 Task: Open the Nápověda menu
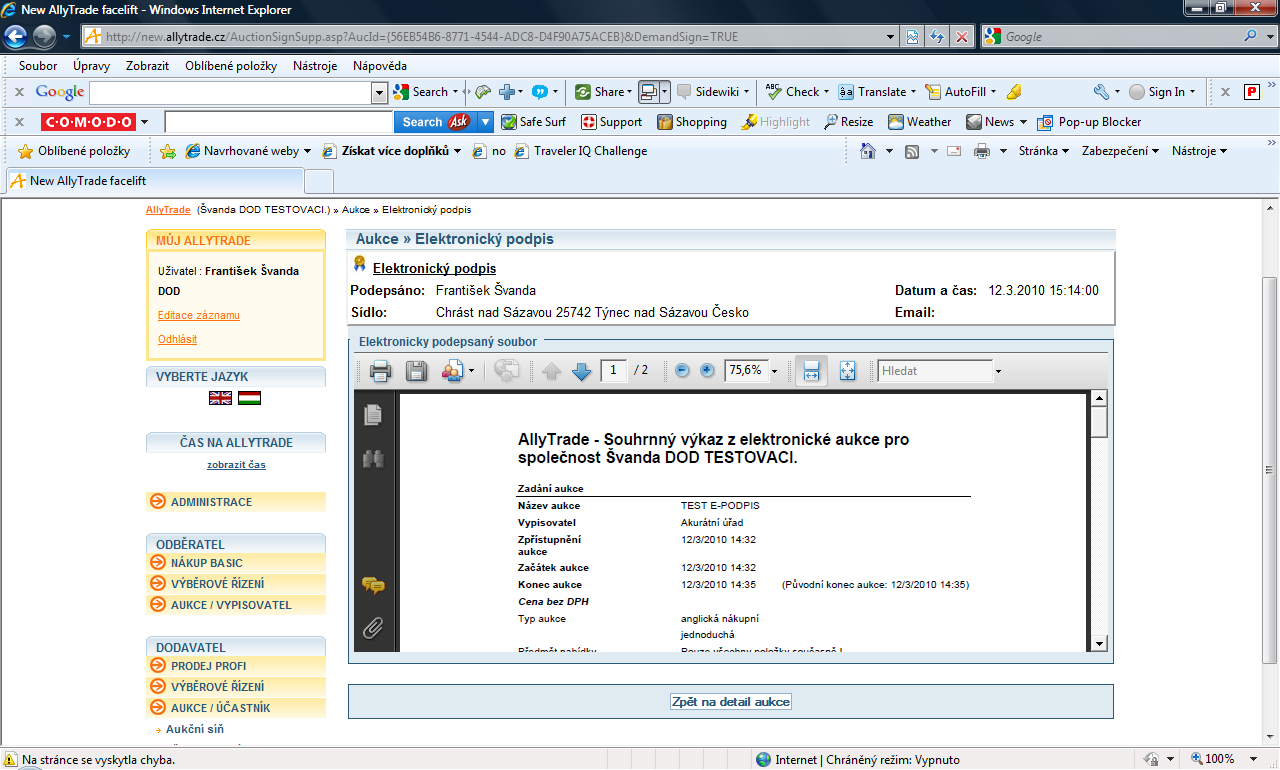coord(380,66)
